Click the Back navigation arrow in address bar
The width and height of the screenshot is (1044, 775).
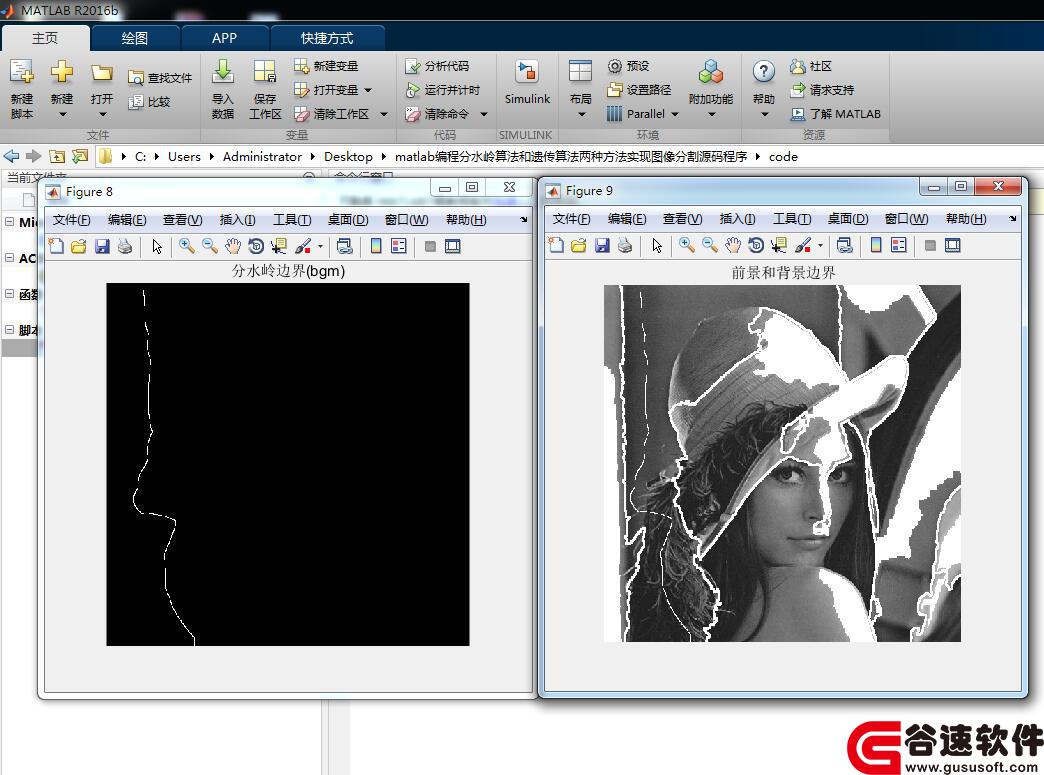[x=11, y=156]
